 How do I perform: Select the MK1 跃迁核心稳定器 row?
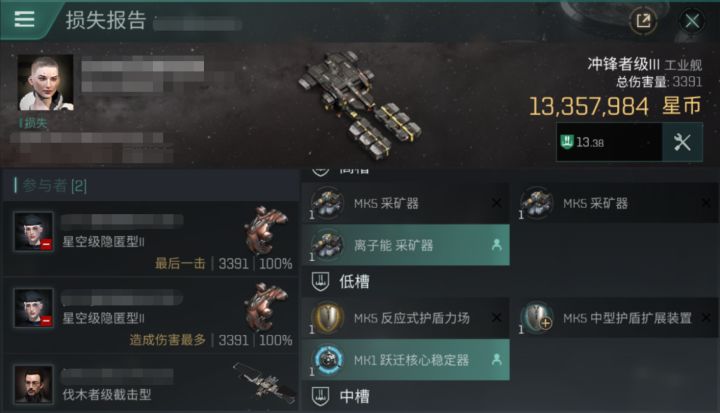tap(405, 360)
